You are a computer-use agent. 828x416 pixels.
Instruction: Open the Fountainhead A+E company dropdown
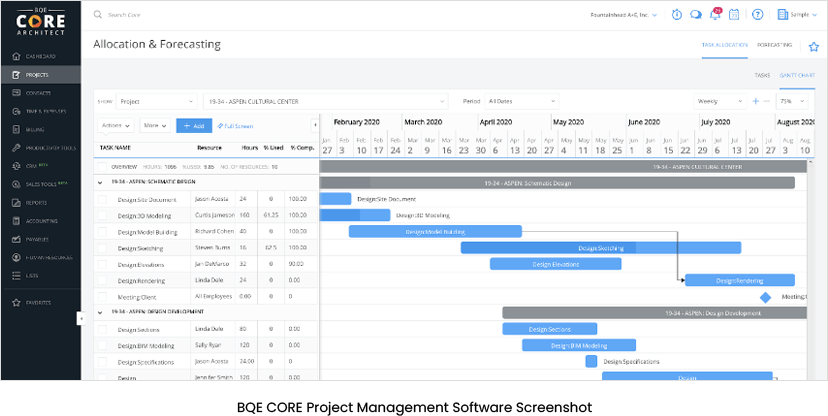coord(624,15)
